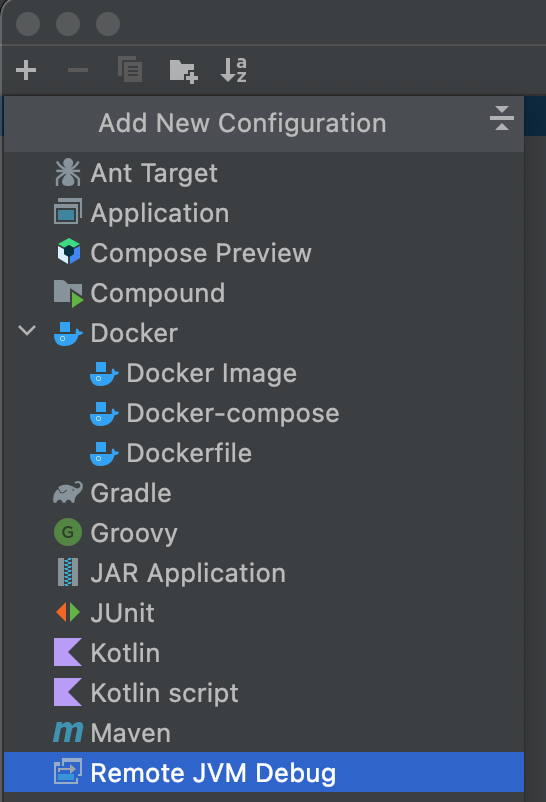Click the minus Remove Configuration button
This screenshot has height=802, width=546.
[x=78, y=70]
